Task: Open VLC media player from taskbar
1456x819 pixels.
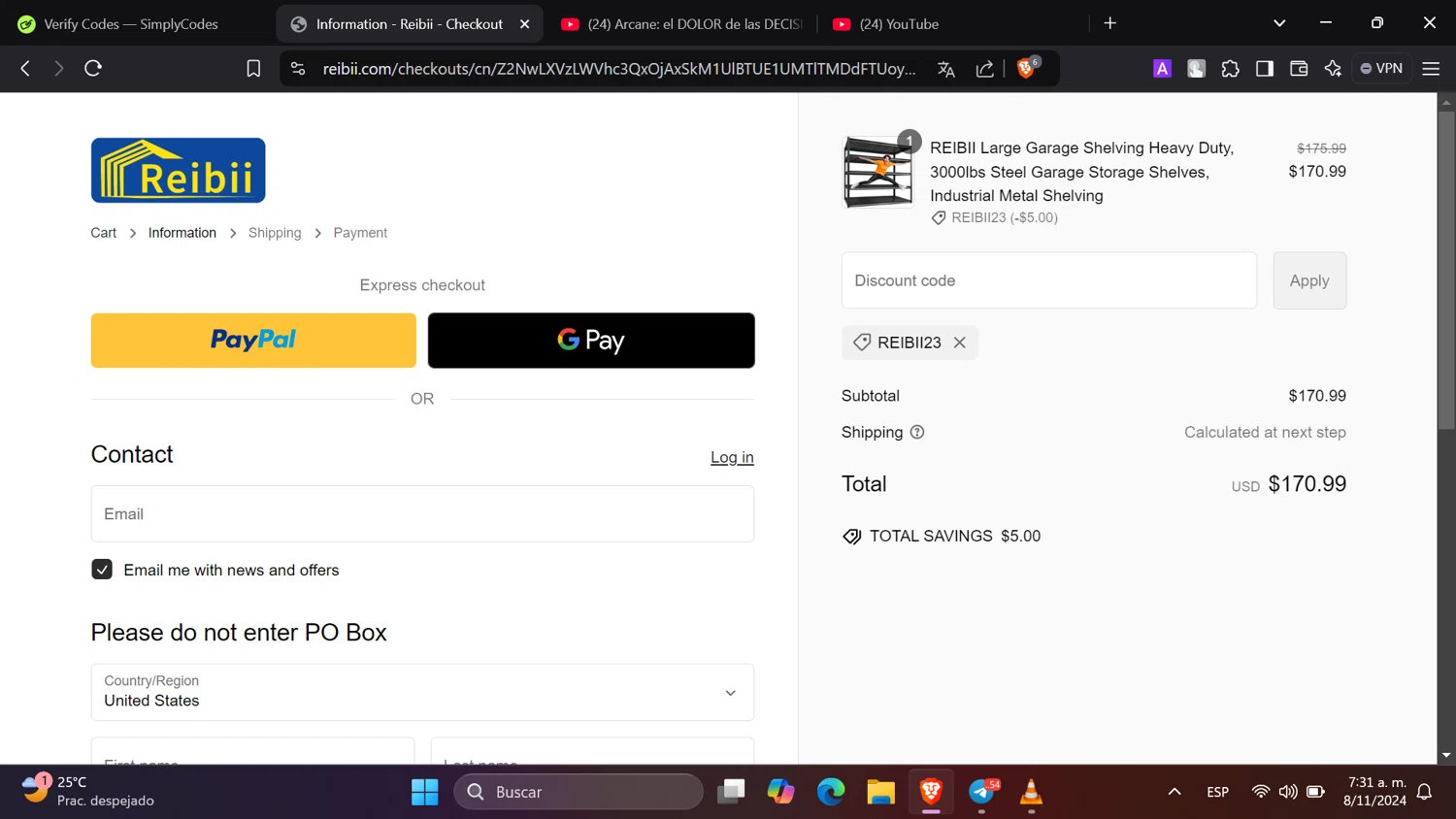Action: coord(1031,792)
